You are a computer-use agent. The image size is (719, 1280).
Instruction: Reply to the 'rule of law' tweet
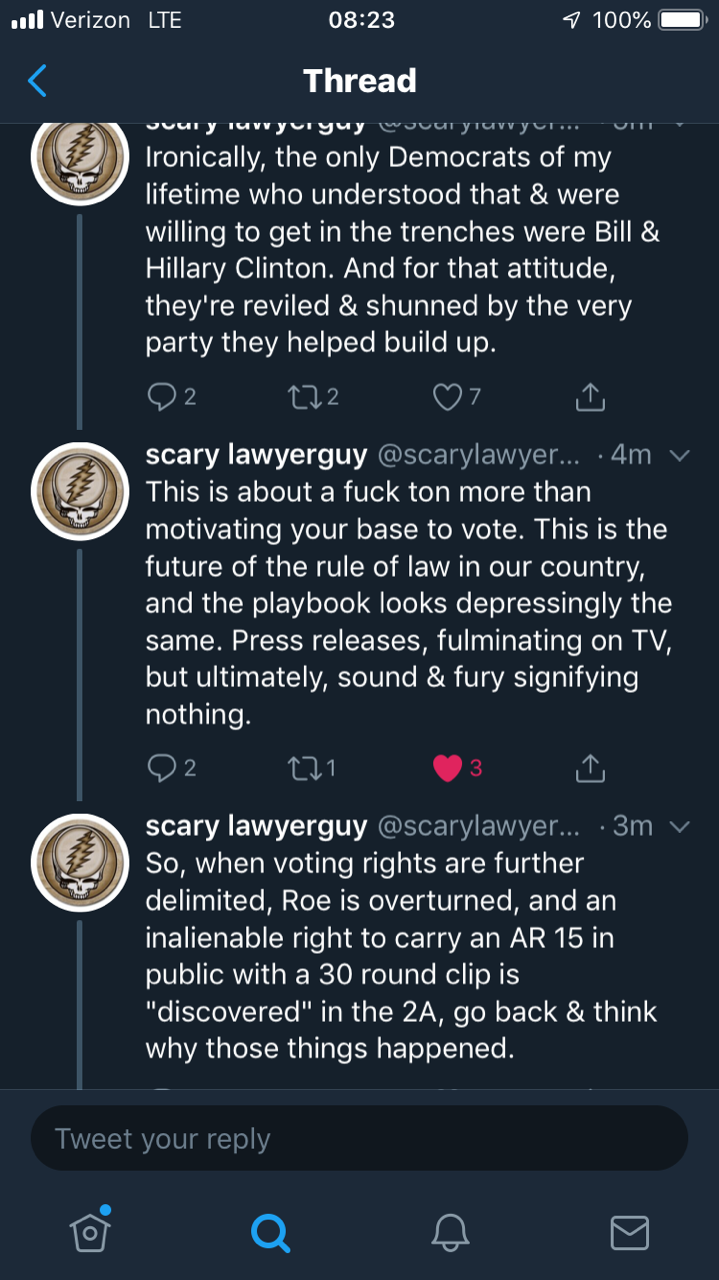[x=161, y=767]
